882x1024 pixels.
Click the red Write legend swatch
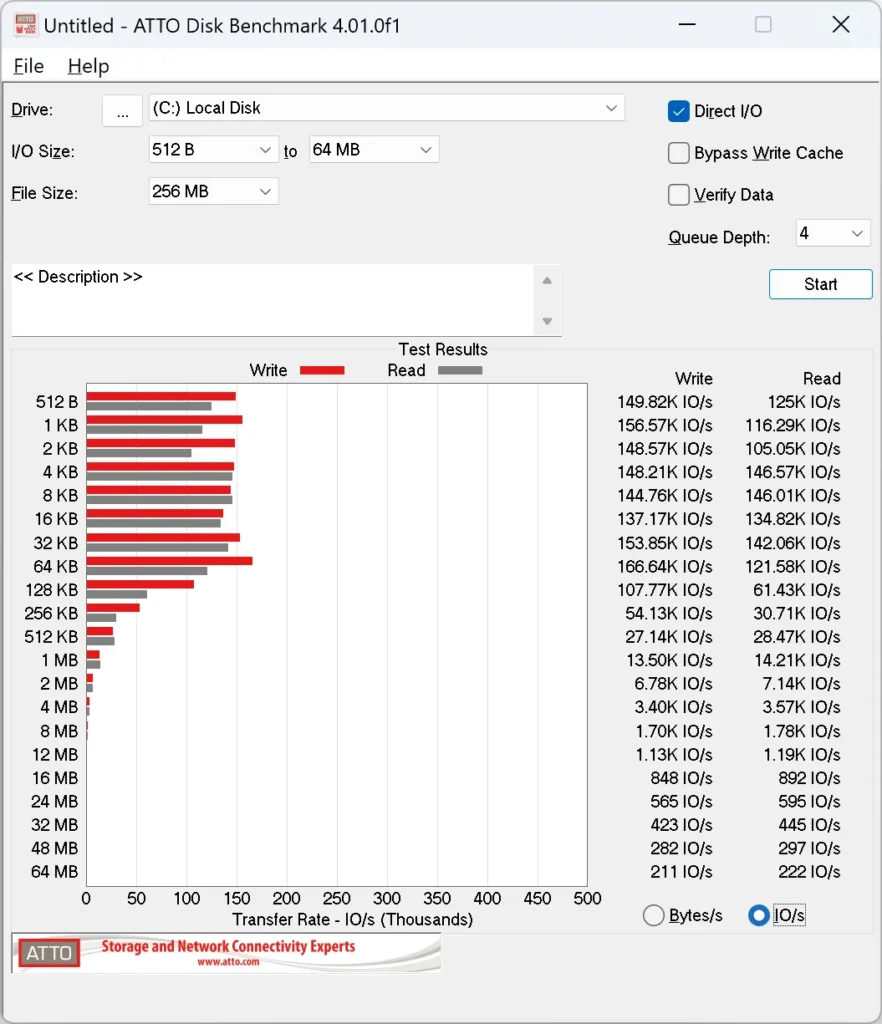[x=322, y=370]
